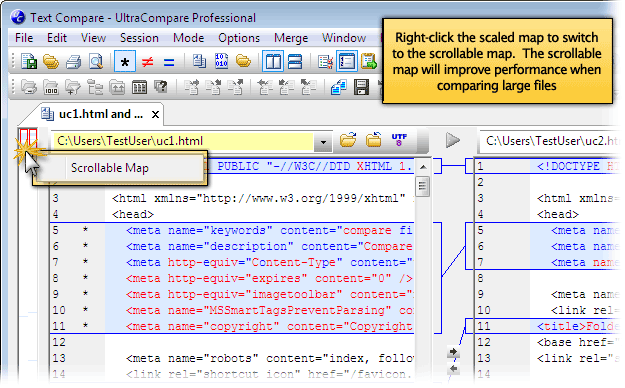Click the UTF-8 encoding icon

click(399, 140)
